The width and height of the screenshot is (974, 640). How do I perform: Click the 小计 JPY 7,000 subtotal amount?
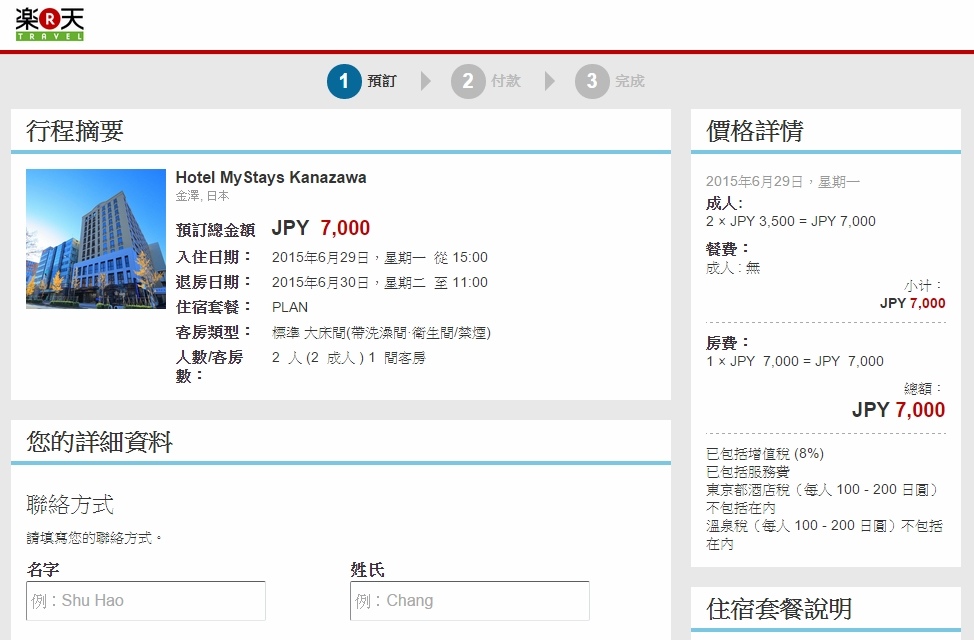[913, 303]
